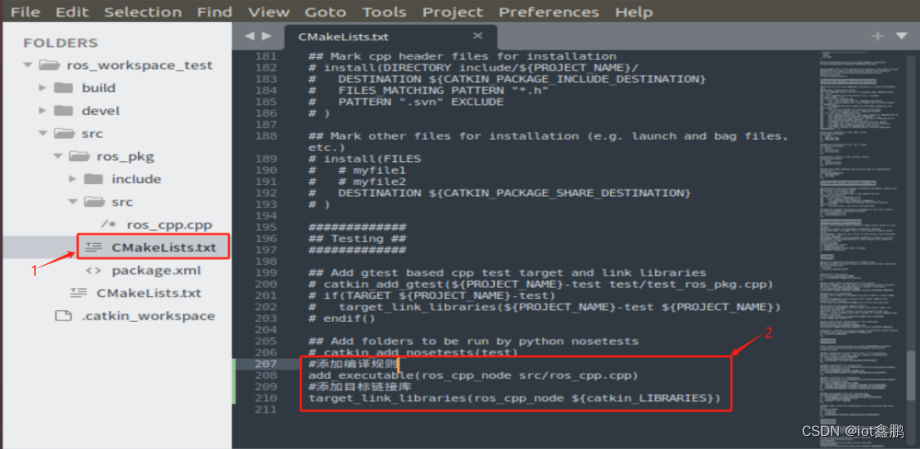Click line number 181 in gutter
Viewport: 920px width, 449px height.
point(266,56)
